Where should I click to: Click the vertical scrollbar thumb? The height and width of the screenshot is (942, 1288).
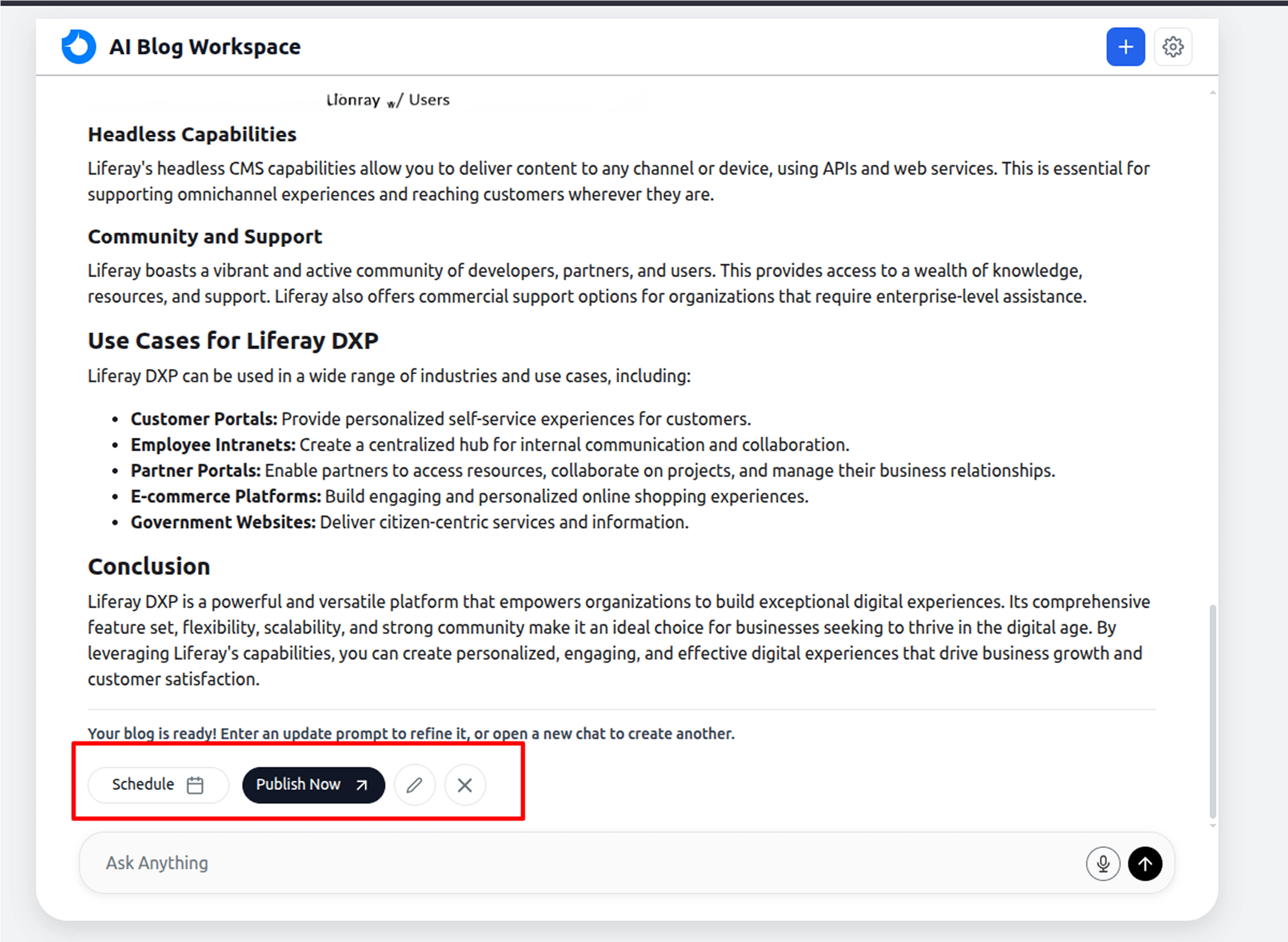pos(1212,711)
